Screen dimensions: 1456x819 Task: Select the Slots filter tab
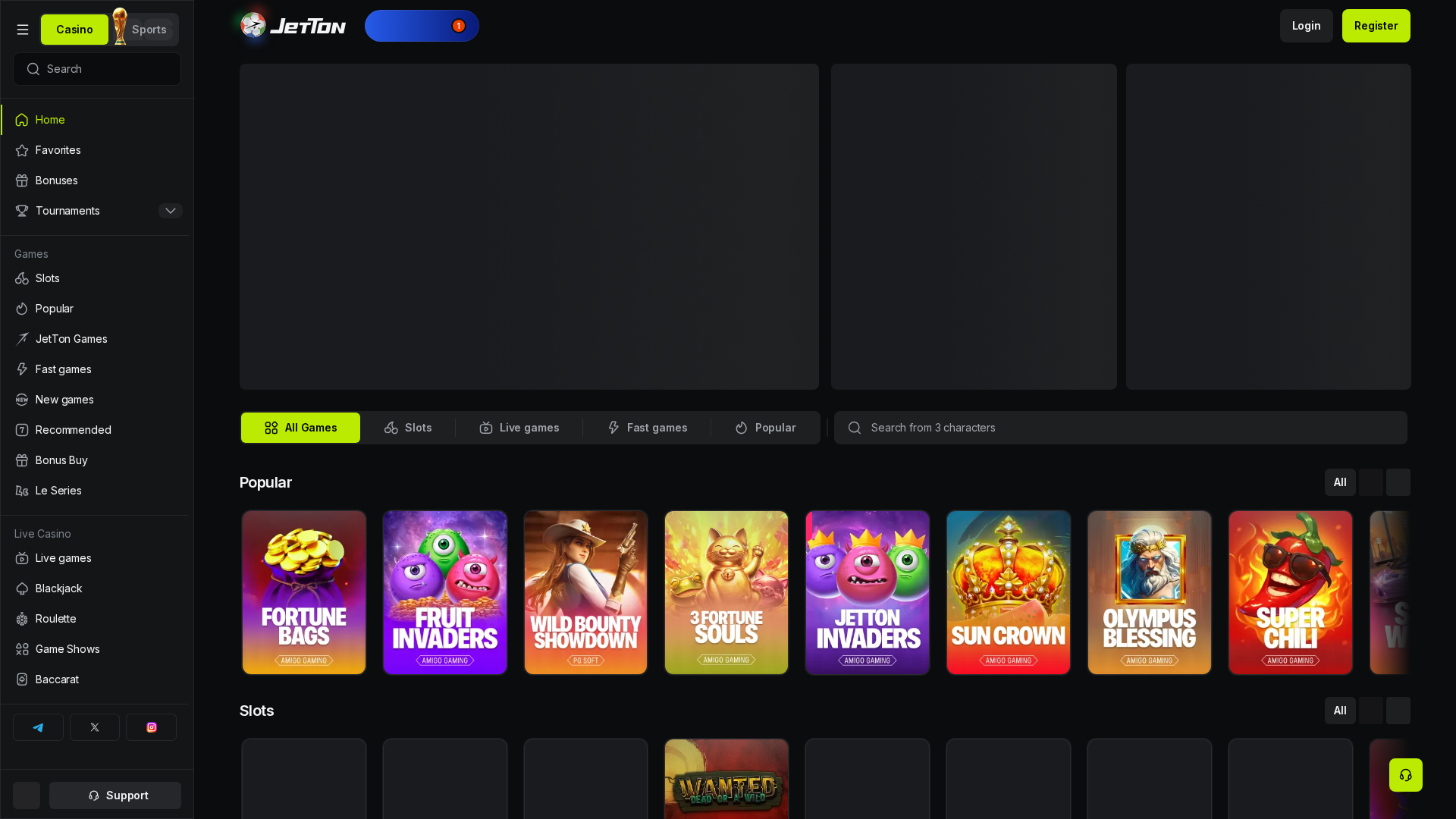click(x=408, y=428)
